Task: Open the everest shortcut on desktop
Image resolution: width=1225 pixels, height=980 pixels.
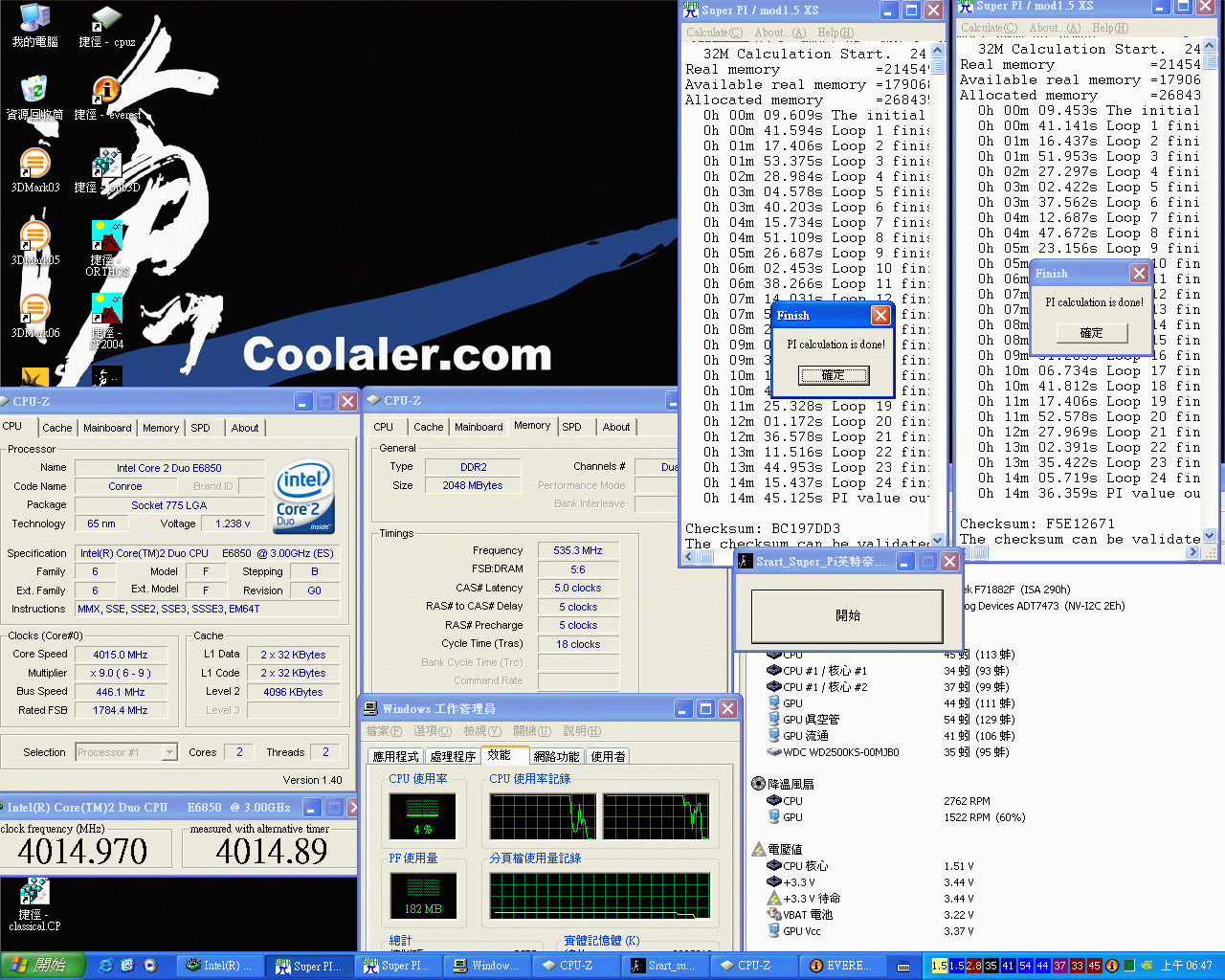Action: tap(106, 98)
